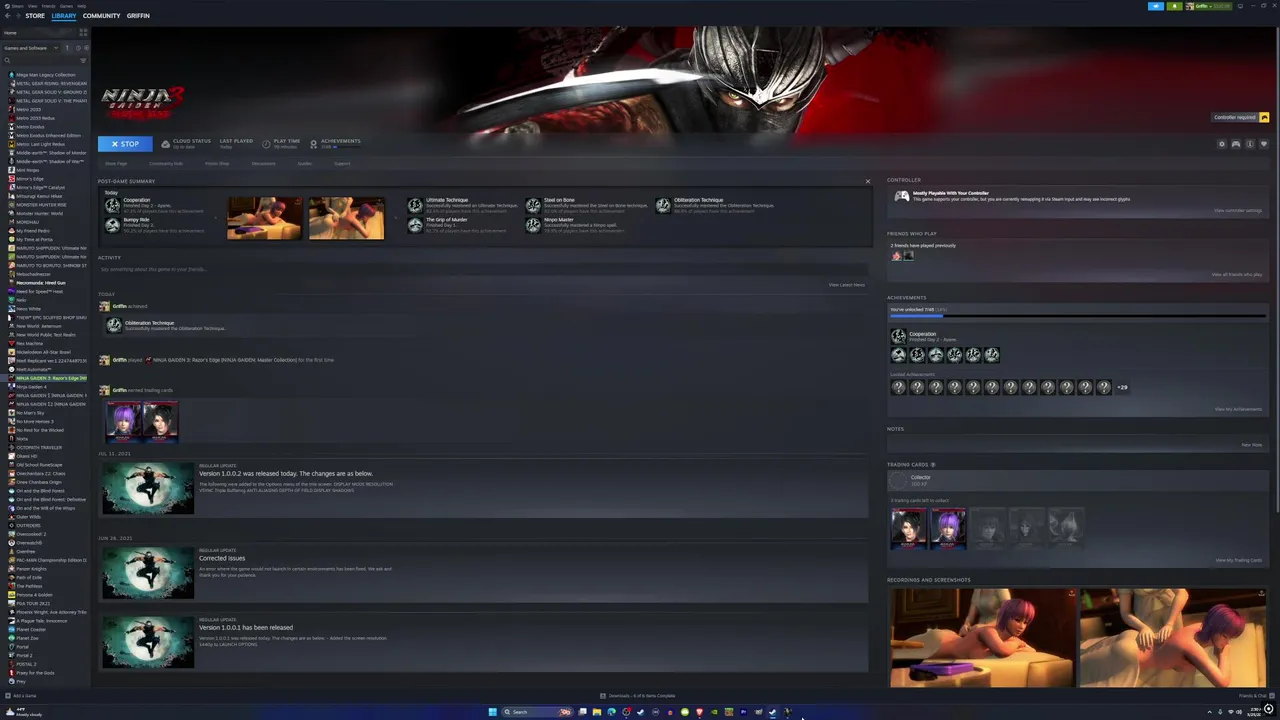Viewport: 1280px width, 720px height.
Task: Open the Games menu
Action: click(x=66, y=6)
